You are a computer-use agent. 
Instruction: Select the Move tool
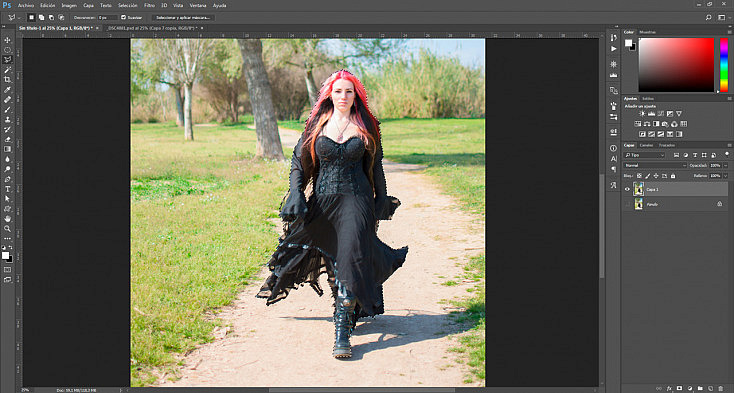pos(7,40)
